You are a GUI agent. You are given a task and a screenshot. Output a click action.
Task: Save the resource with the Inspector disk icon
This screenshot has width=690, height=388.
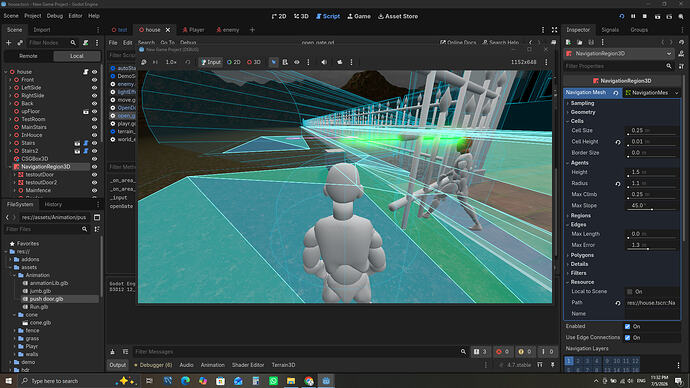click(591, 42)
